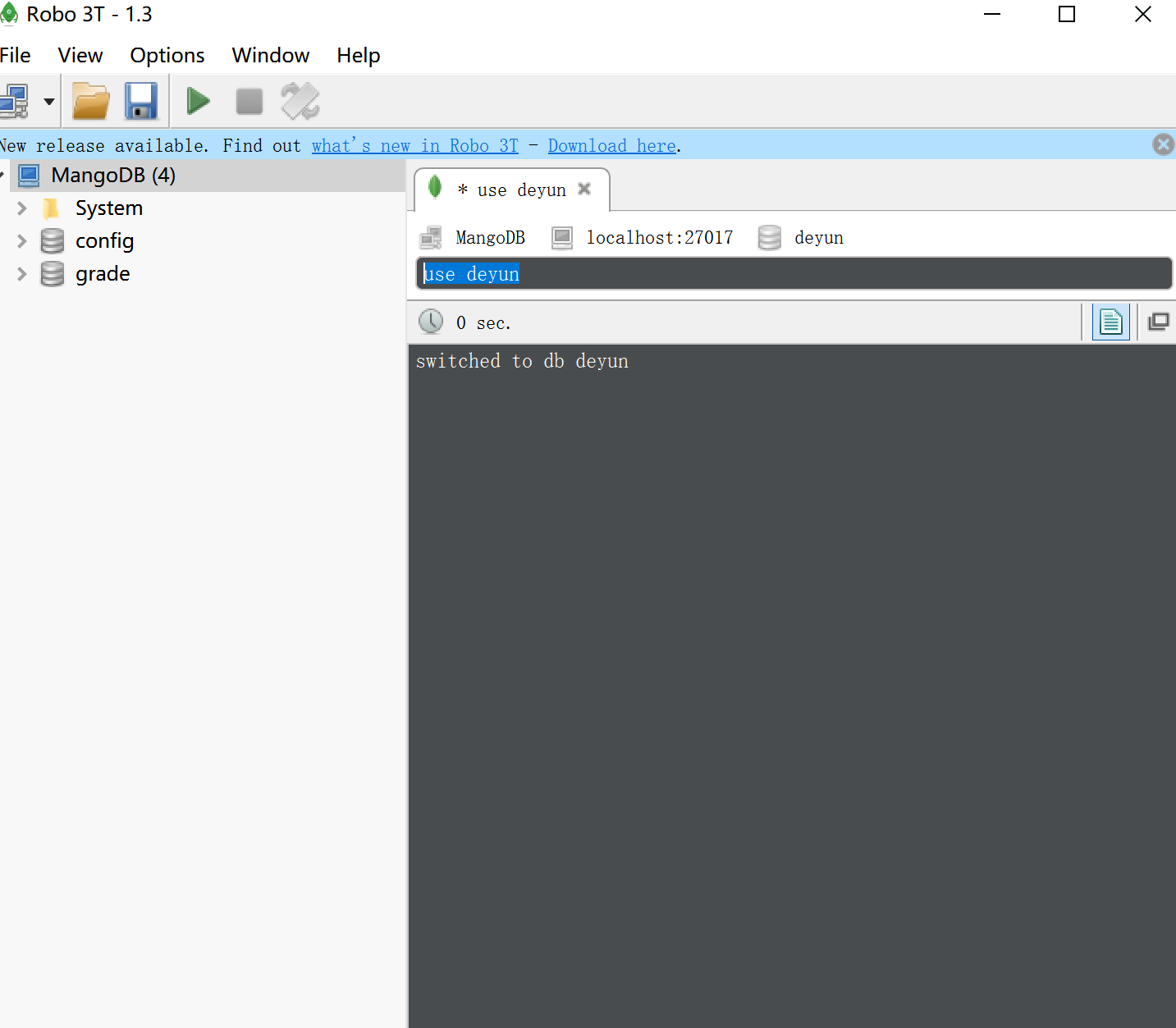Click the Save floppy disk icon

(x=141, y=102)
